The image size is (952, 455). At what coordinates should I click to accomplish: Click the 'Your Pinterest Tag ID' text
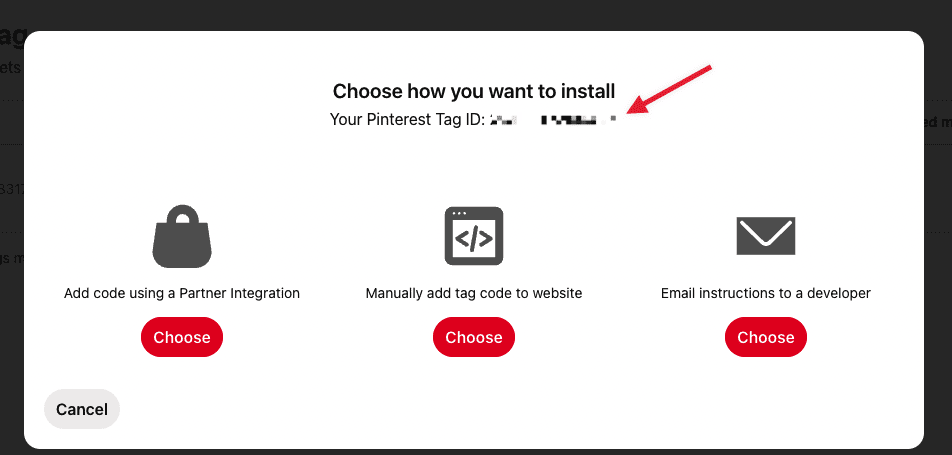pos(407,119)
